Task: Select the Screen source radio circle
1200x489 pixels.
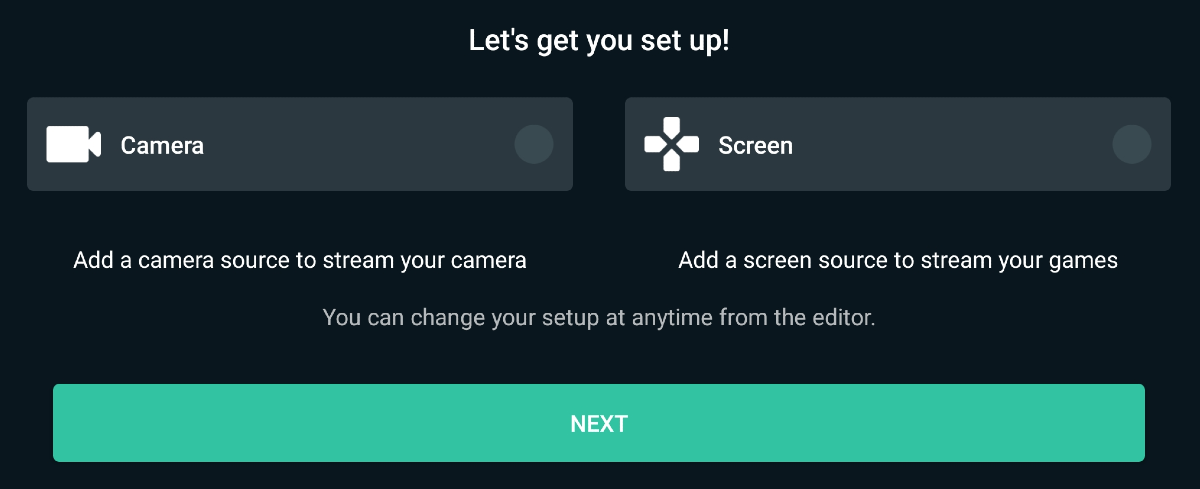Action: tap(1132, 145)
